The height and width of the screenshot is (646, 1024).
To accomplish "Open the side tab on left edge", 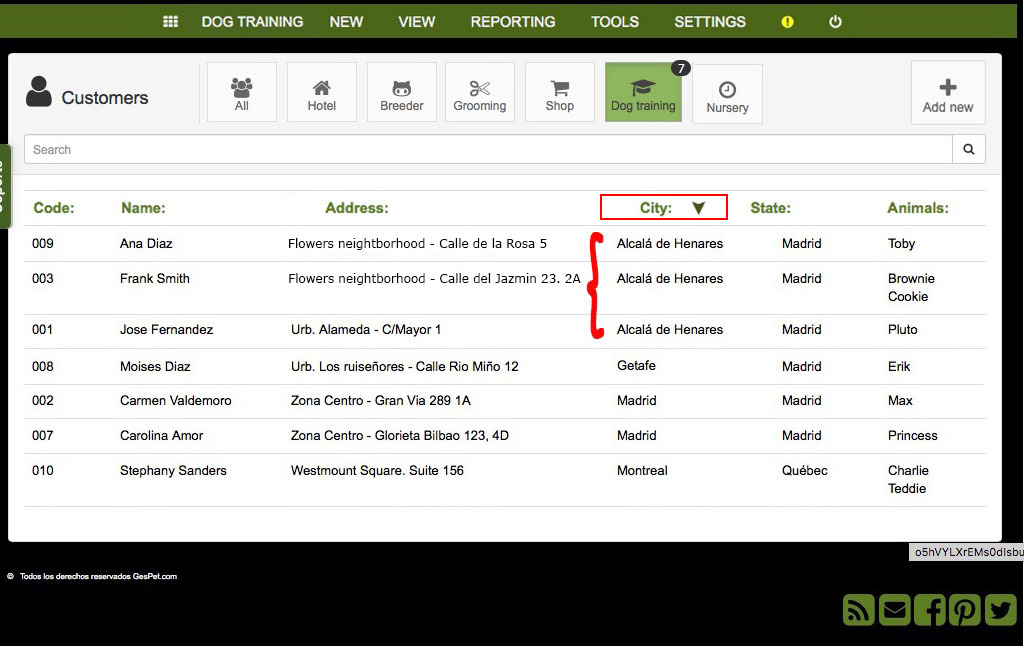I will [x=5, y=186].
